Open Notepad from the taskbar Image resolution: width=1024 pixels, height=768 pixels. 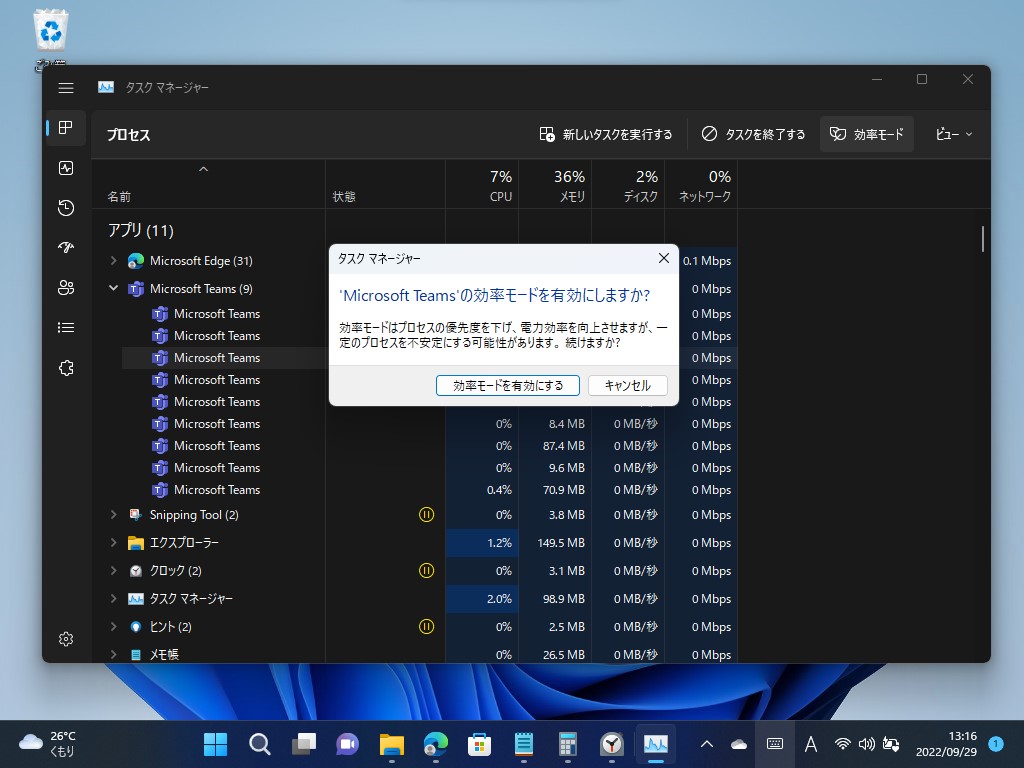pos(524,744)
